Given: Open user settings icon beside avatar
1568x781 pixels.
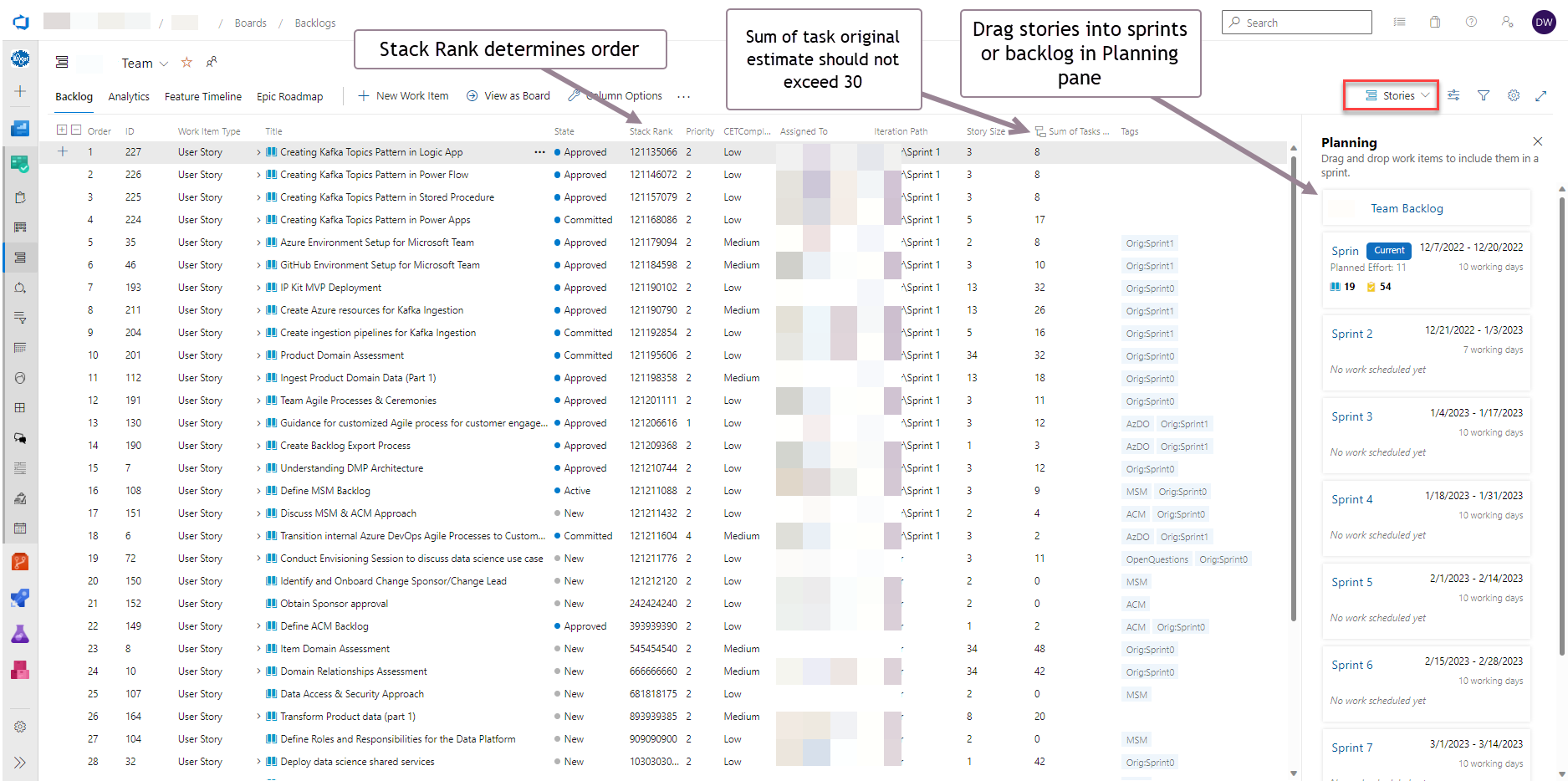Looking at the screenshot, I should (x=1507, y=23).
